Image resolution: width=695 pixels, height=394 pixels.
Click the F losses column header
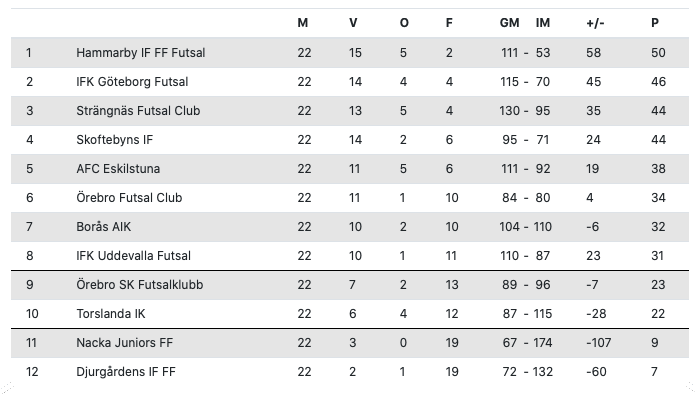pyautogui.click(x=449, y=23)
